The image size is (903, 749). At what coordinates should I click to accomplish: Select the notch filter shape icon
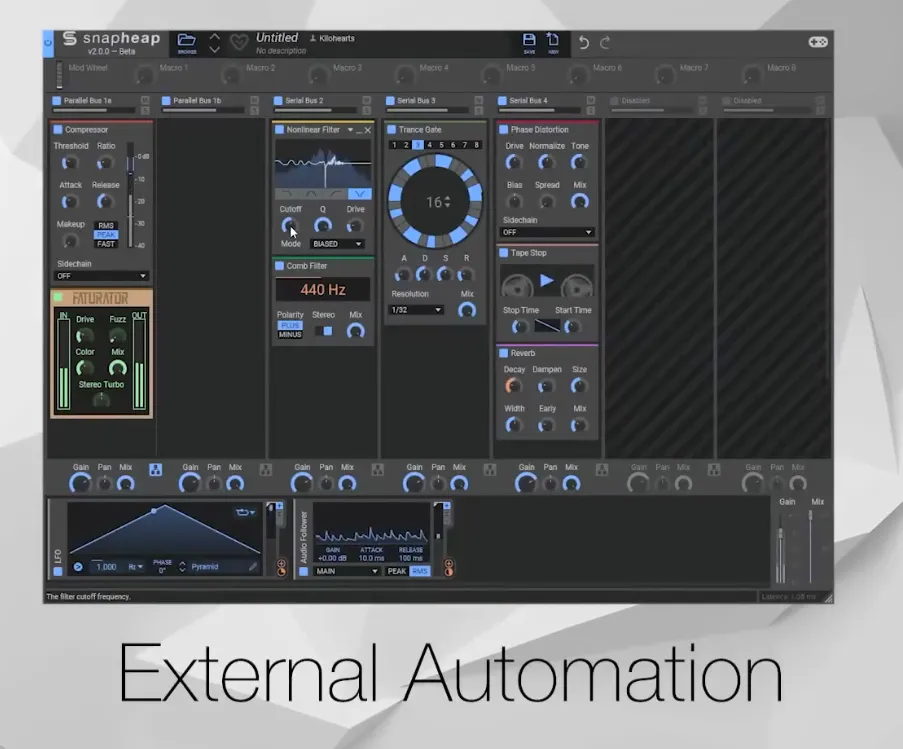click(360, 194)
